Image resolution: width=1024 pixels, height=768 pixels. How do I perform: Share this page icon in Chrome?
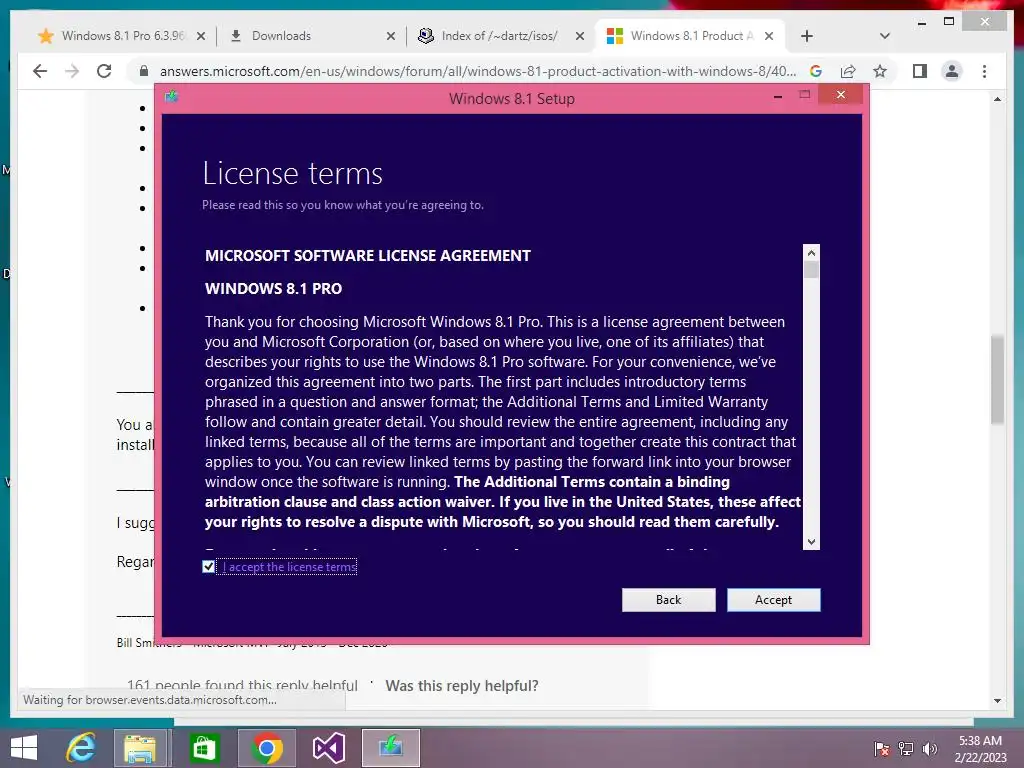tap(848, 71)
